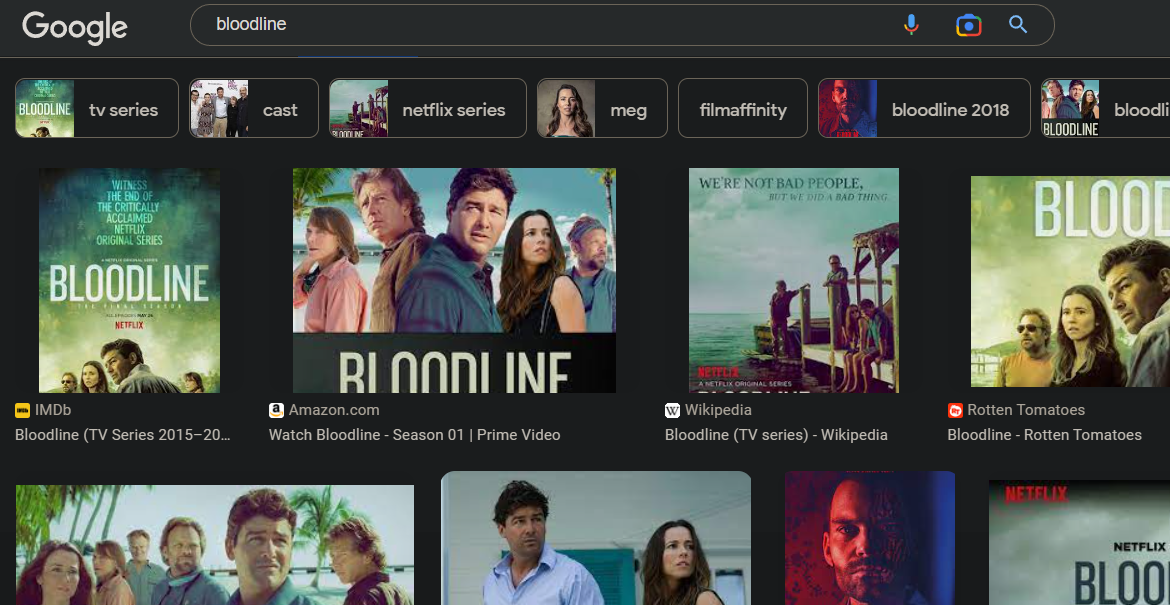
Task: Open 'Bloodline - Rotten Tomatoes' link
Action: pos(1045,435)
